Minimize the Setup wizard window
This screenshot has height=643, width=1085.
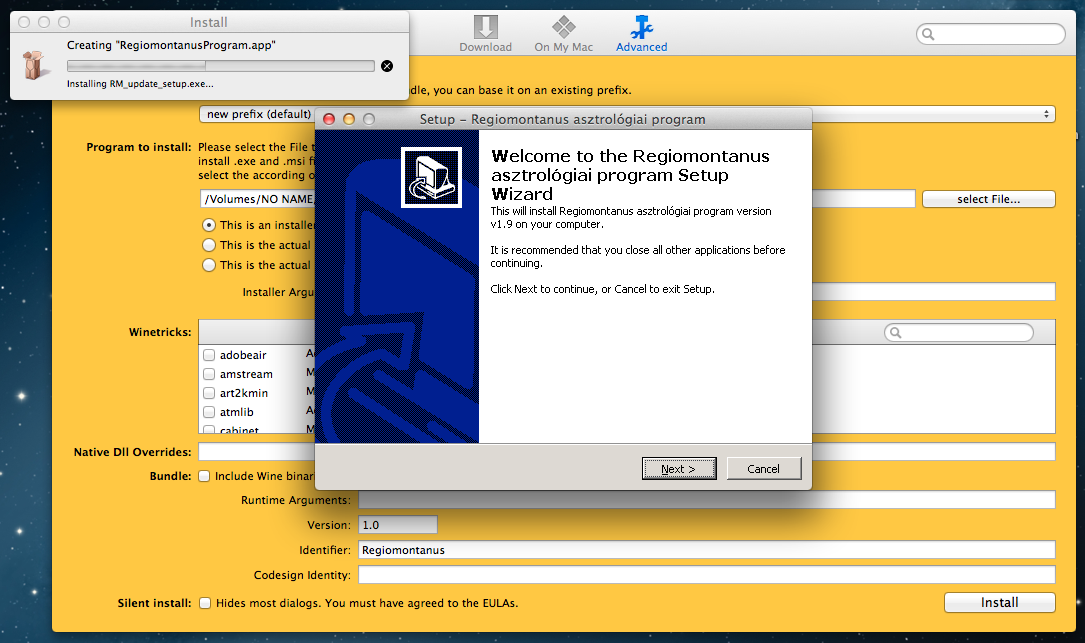(349, 119)
